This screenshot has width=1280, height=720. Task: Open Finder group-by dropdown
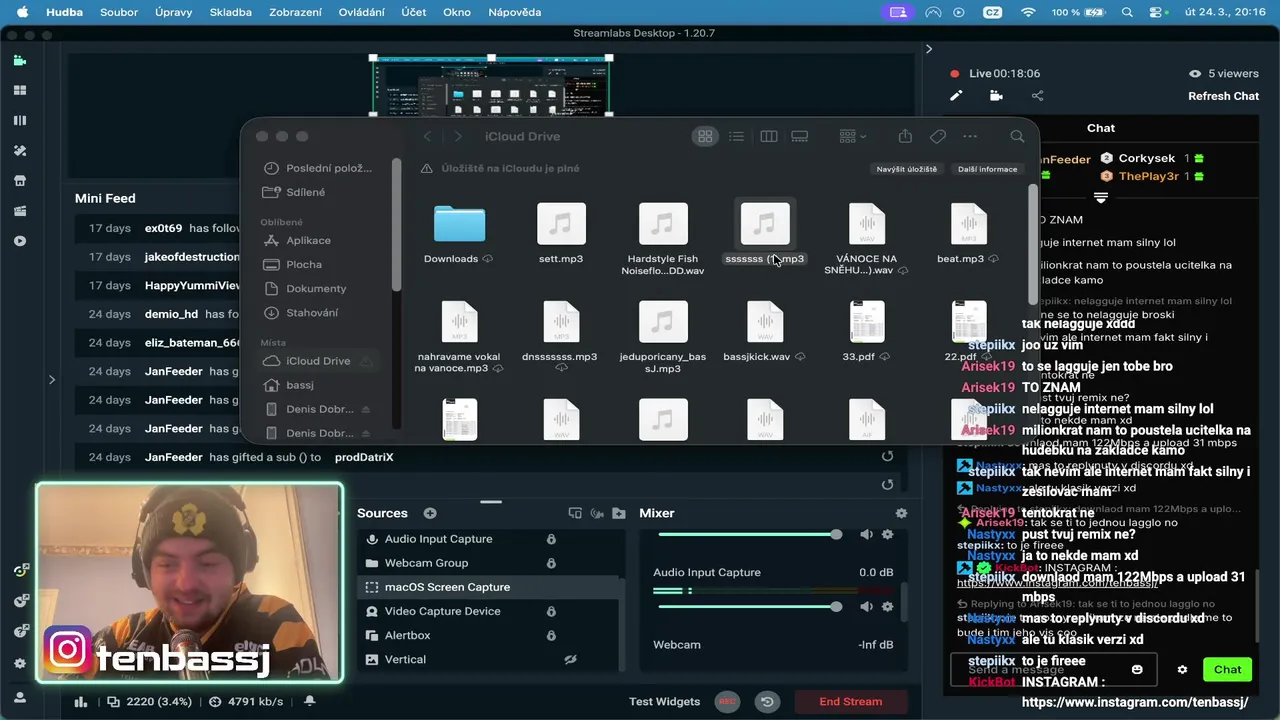click(853, 136)
